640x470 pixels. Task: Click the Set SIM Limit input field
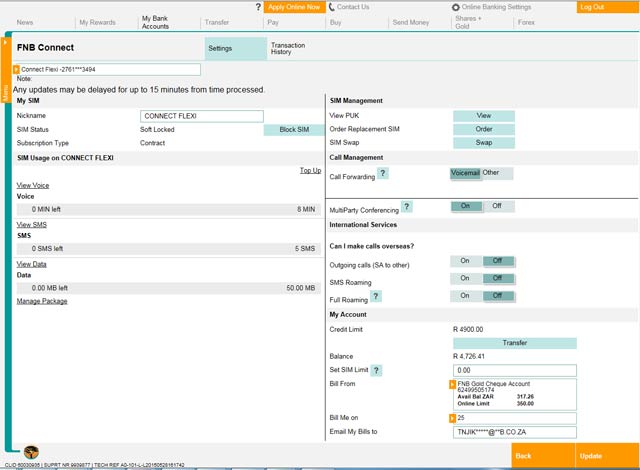click(x=514, y=370)
